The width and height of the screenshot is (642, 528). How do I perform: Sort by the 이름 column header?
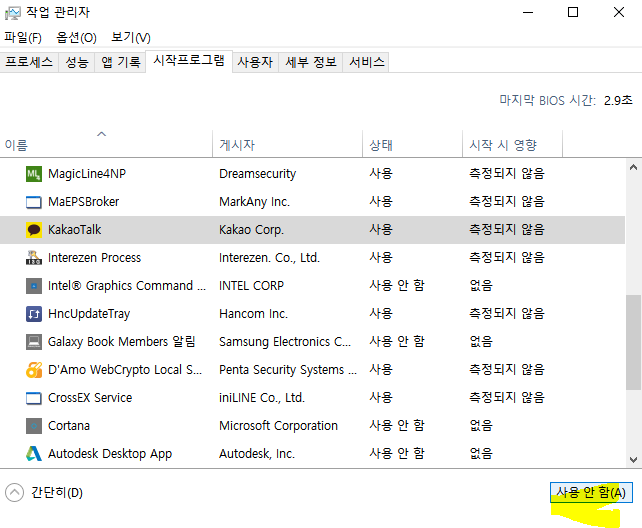106,144
